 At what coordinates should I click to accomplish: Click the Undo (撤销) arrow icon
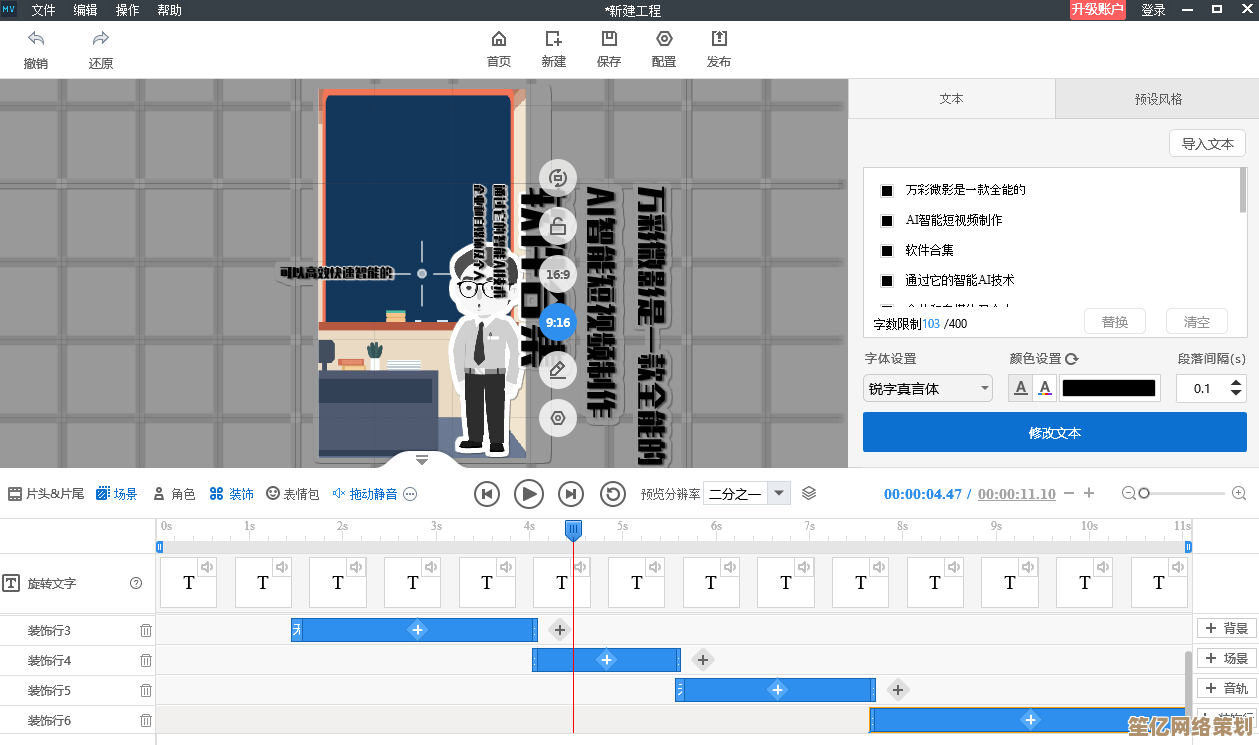[x=36, y=40]
